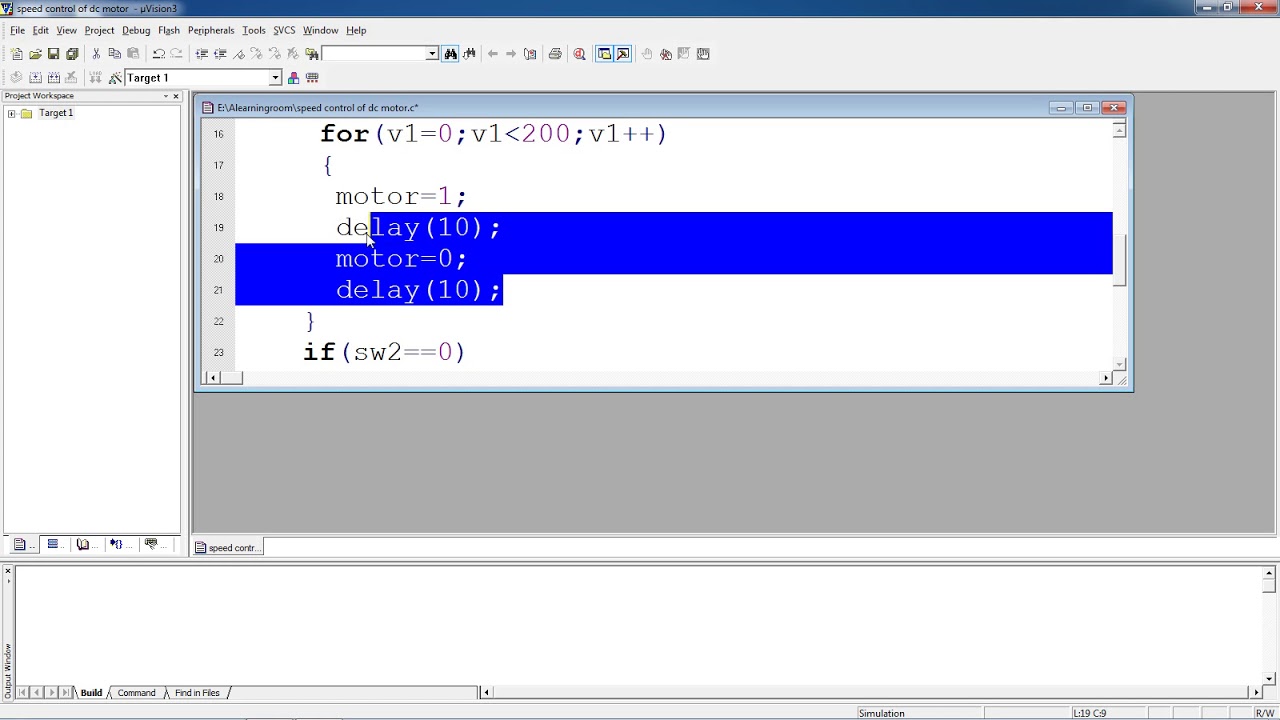Open the SVCS menu
Image resolution: width=1280 pixels, height=720 pixels.
[284, 30]
